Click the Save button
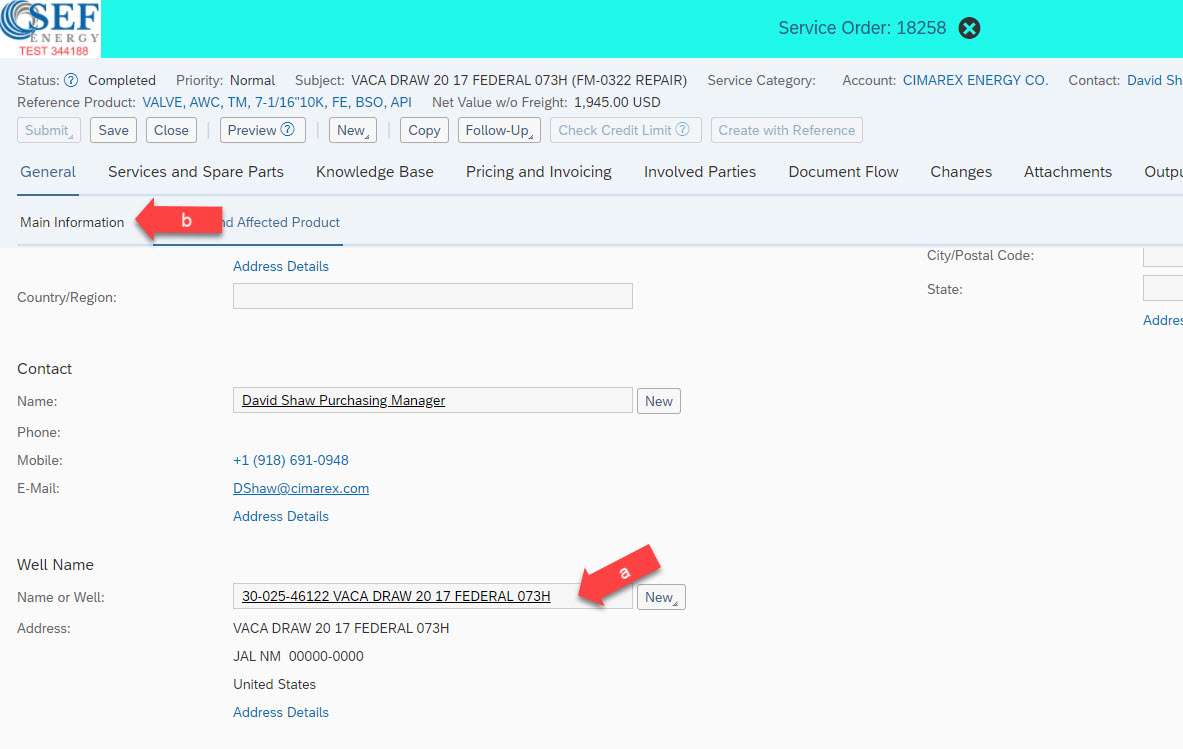This screenshot has height=749, width=1183. pyautogui.click(x=113, y=130)
